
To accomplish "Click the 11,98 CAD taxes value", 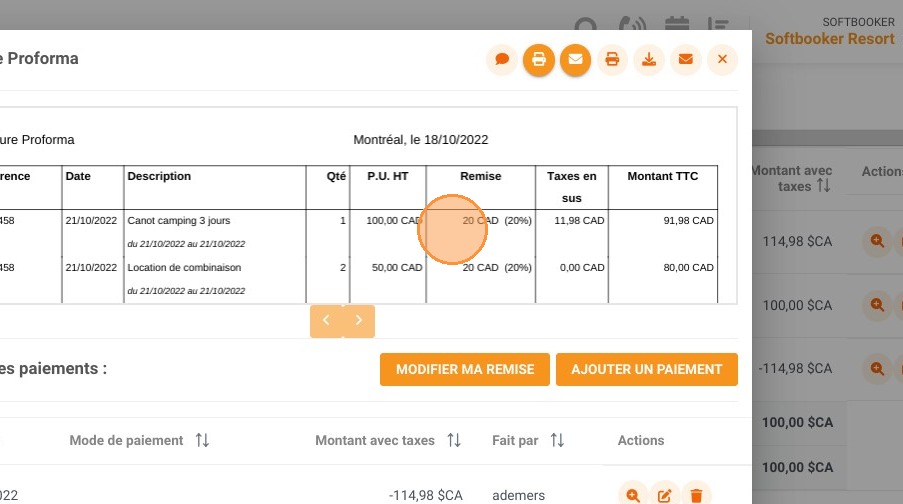I will click(x=579, y=221).
